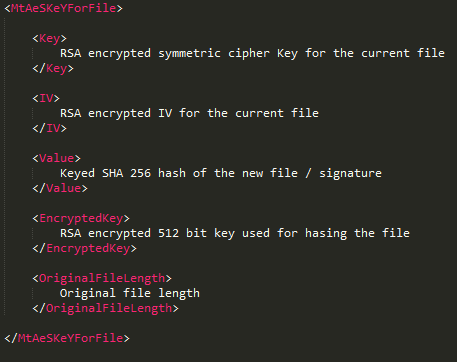Image resolution: width=457 pixels, height=362 pixels.
Task: Click the opening MtAeSKeYForFile tag
Action: click(x=64, y=8)
